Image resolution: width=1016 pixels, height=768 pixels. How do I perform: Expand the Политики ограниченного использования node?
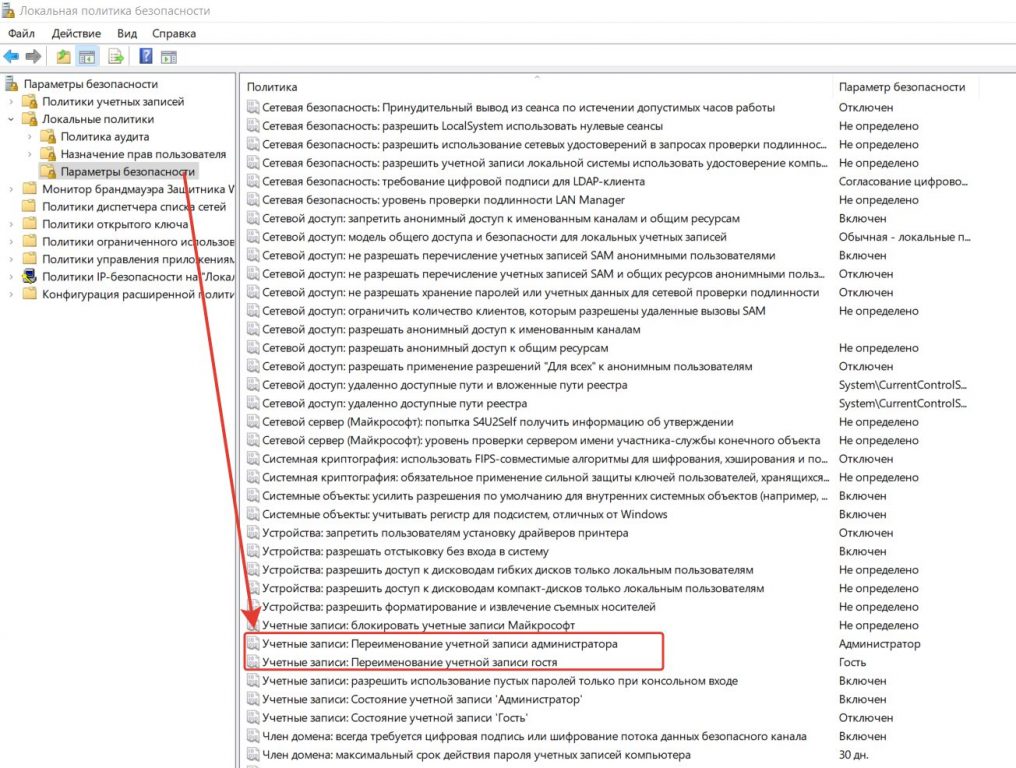pyautogui.click(x=11, y=242)
